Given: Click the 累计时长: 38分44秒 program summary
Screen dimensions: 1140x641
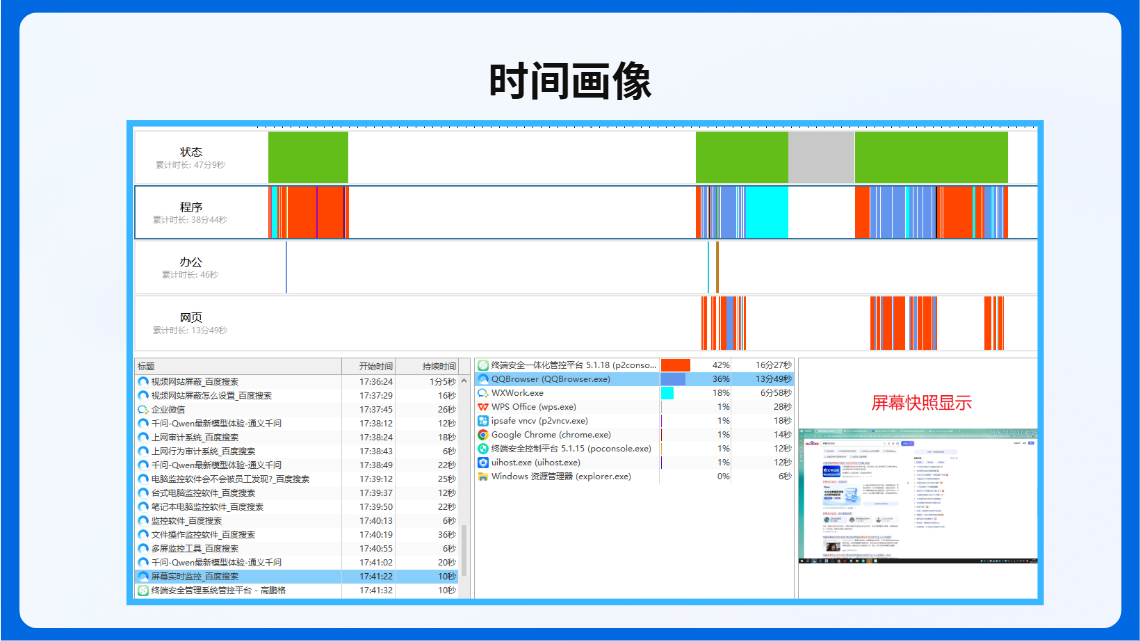Looking at the screenshot, I should tap(190, 219).
